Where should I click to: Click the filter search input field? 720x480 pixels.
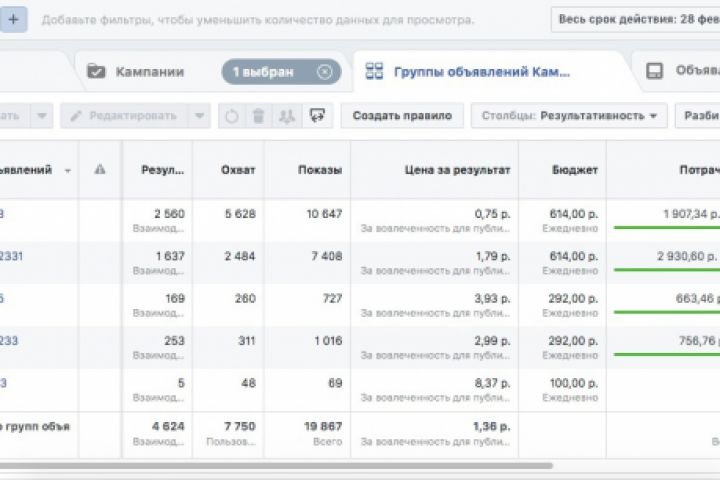coord(258,20)
